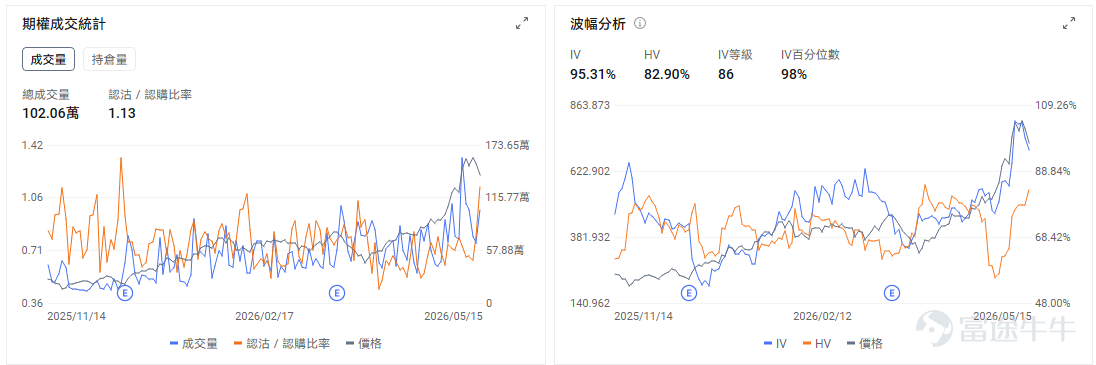Click the IV百分位數 value 98%
This screenshot has width=1096, height=365.
coord(794,73)
